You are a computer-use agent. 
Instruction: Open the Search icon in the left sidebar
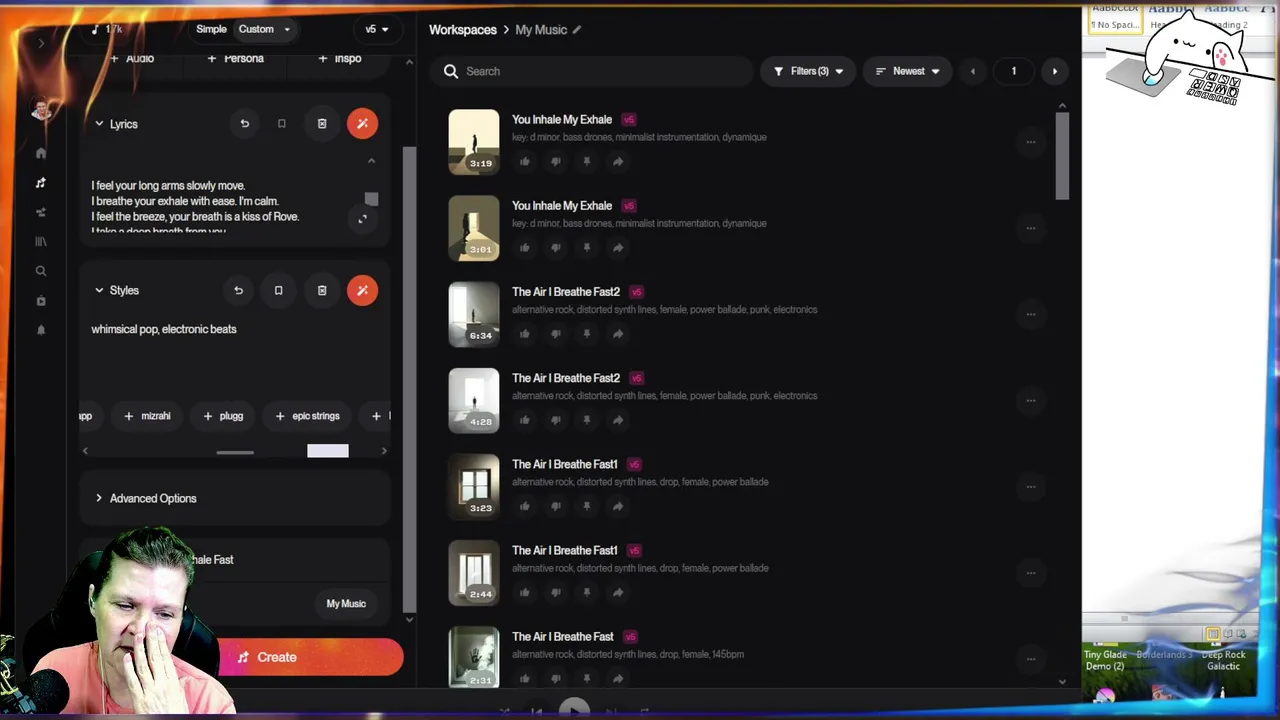pos(41,271)
